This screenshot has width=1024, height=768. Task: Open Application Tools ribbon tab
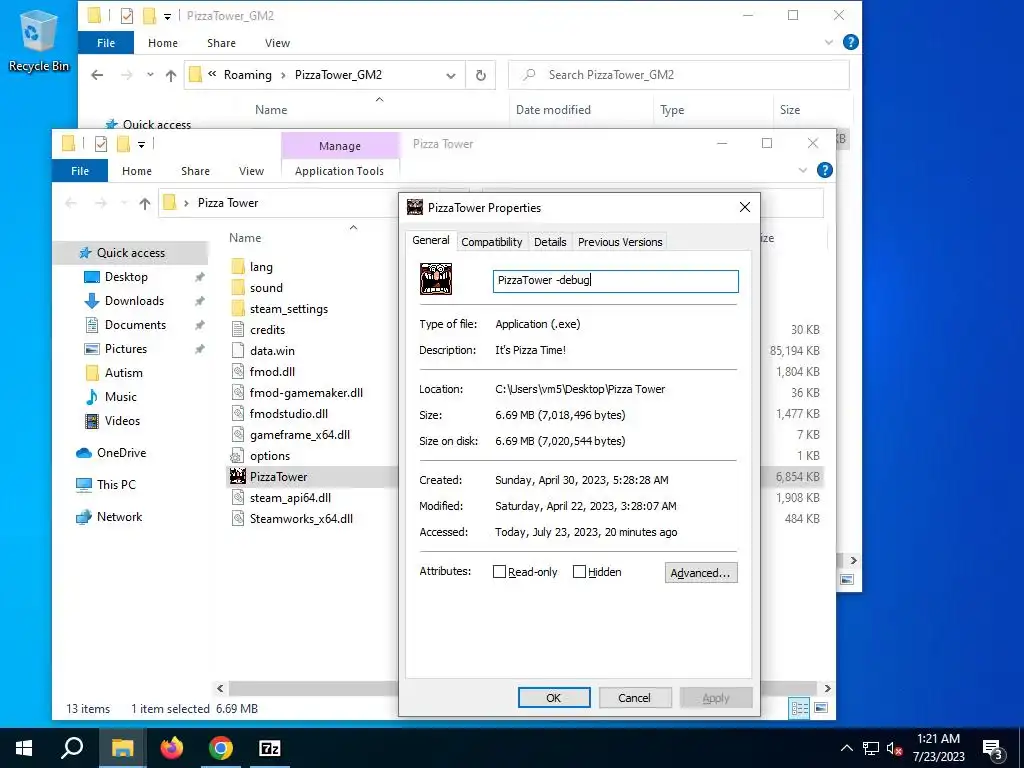click(339, 170)
